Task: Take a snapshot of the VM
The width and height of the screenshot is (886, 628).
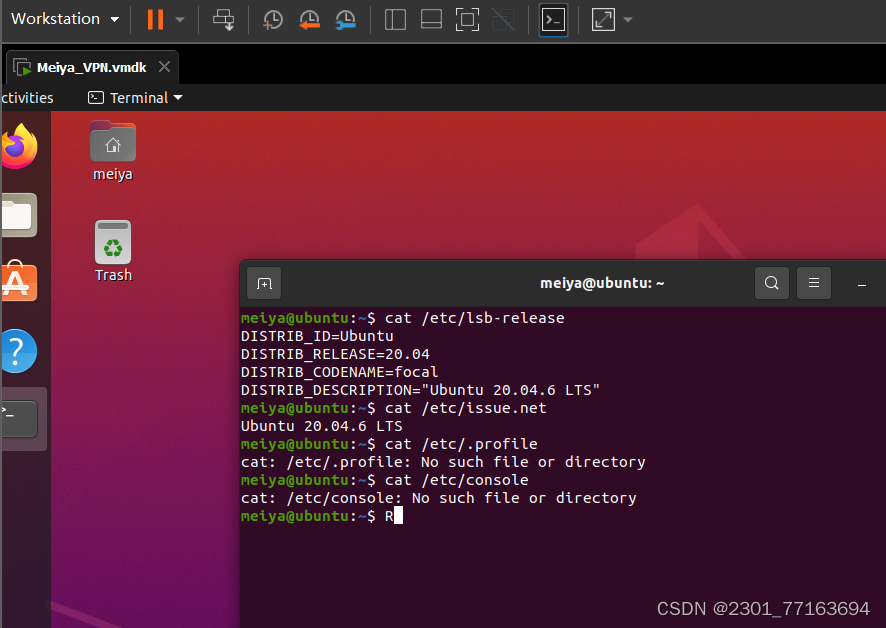Action: click(x=273, y=20)
